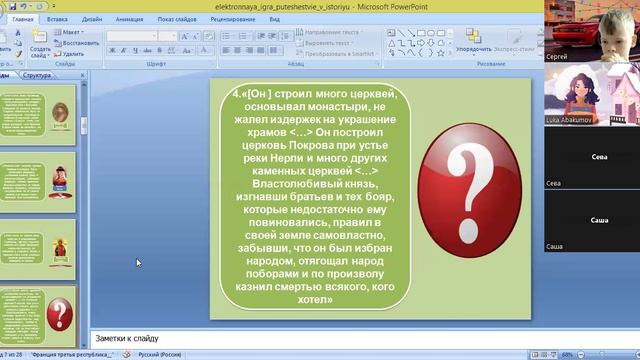Click the Copy icon in clipboard group
Screen dimensions: 640x360
click(18, 43)
